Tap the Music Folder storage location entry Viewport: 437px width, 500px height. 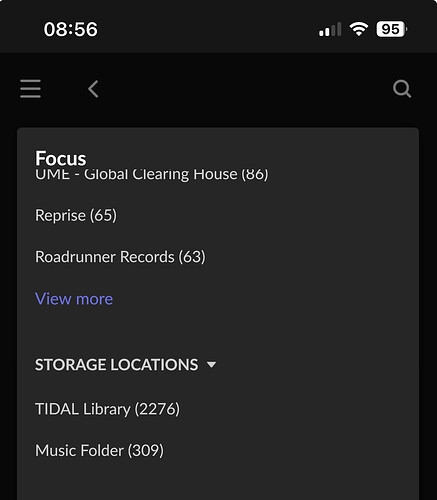[99, 451]
